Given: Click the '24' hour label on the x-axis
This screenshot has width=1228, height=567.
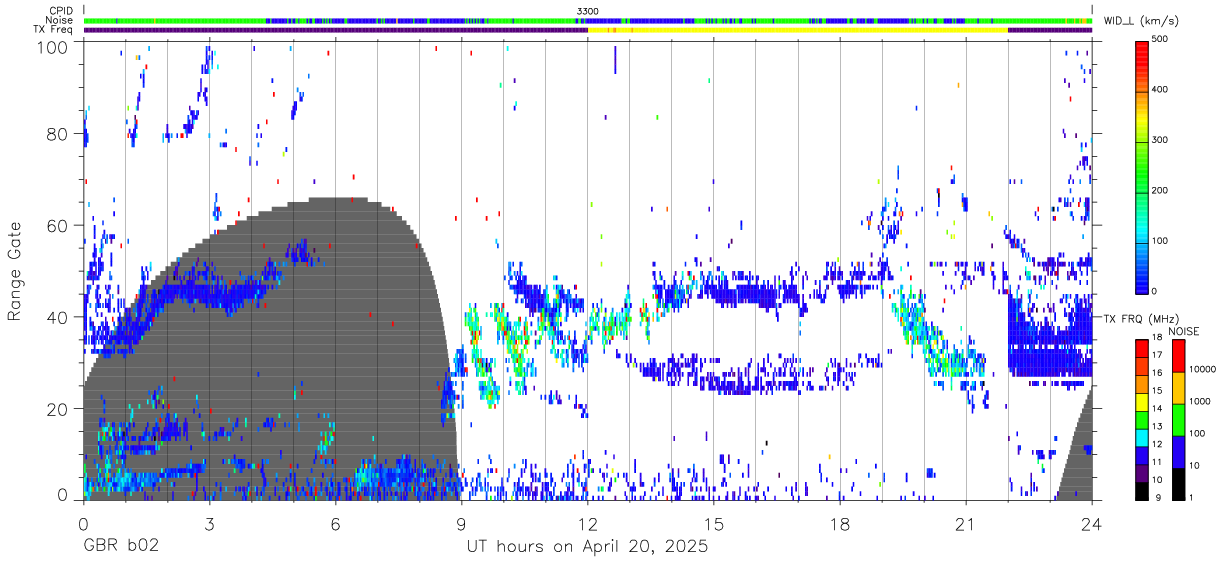Looking at the screenshot, I should (1091, 524).
